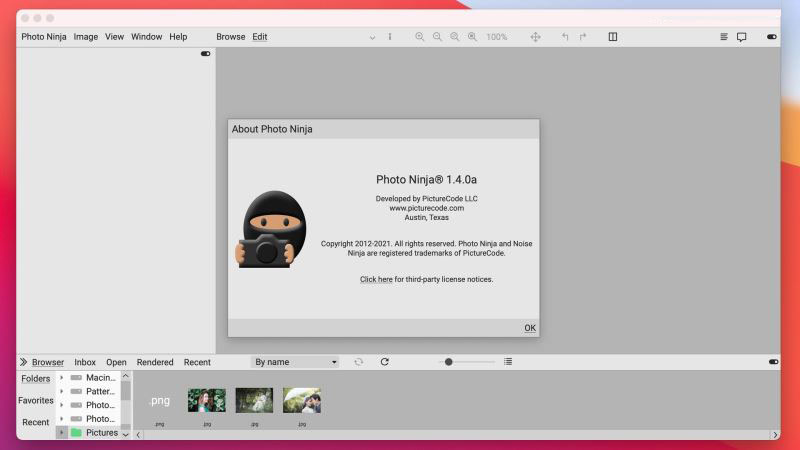Open the Photo Ninja menu
The height and width of the screenshot is (450, 800).
(44, 37)
